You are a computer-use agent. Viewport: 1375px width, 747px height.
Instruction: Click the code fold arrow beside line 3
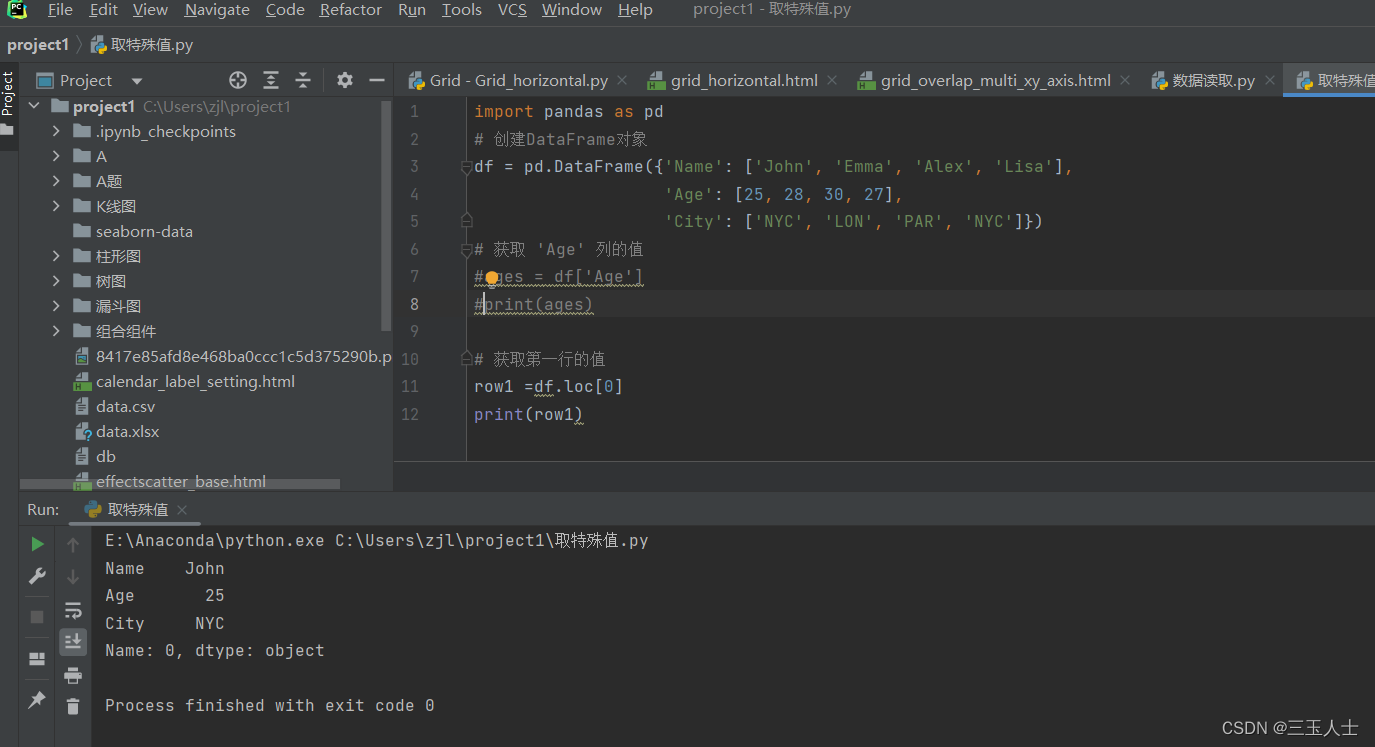[x=465, y=166]
